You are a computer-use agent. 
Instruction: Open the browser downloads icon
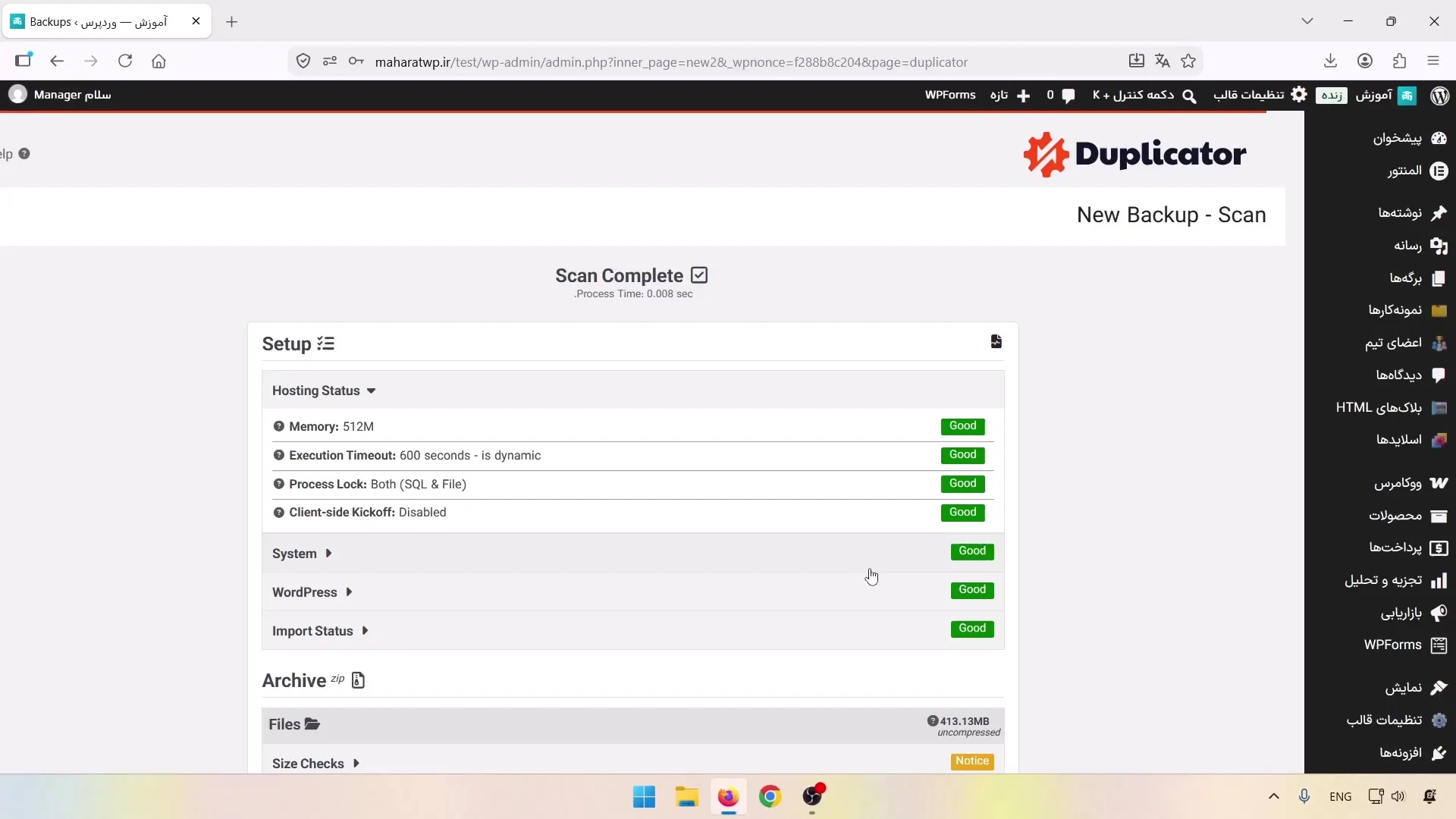[x=1330, y=61]
